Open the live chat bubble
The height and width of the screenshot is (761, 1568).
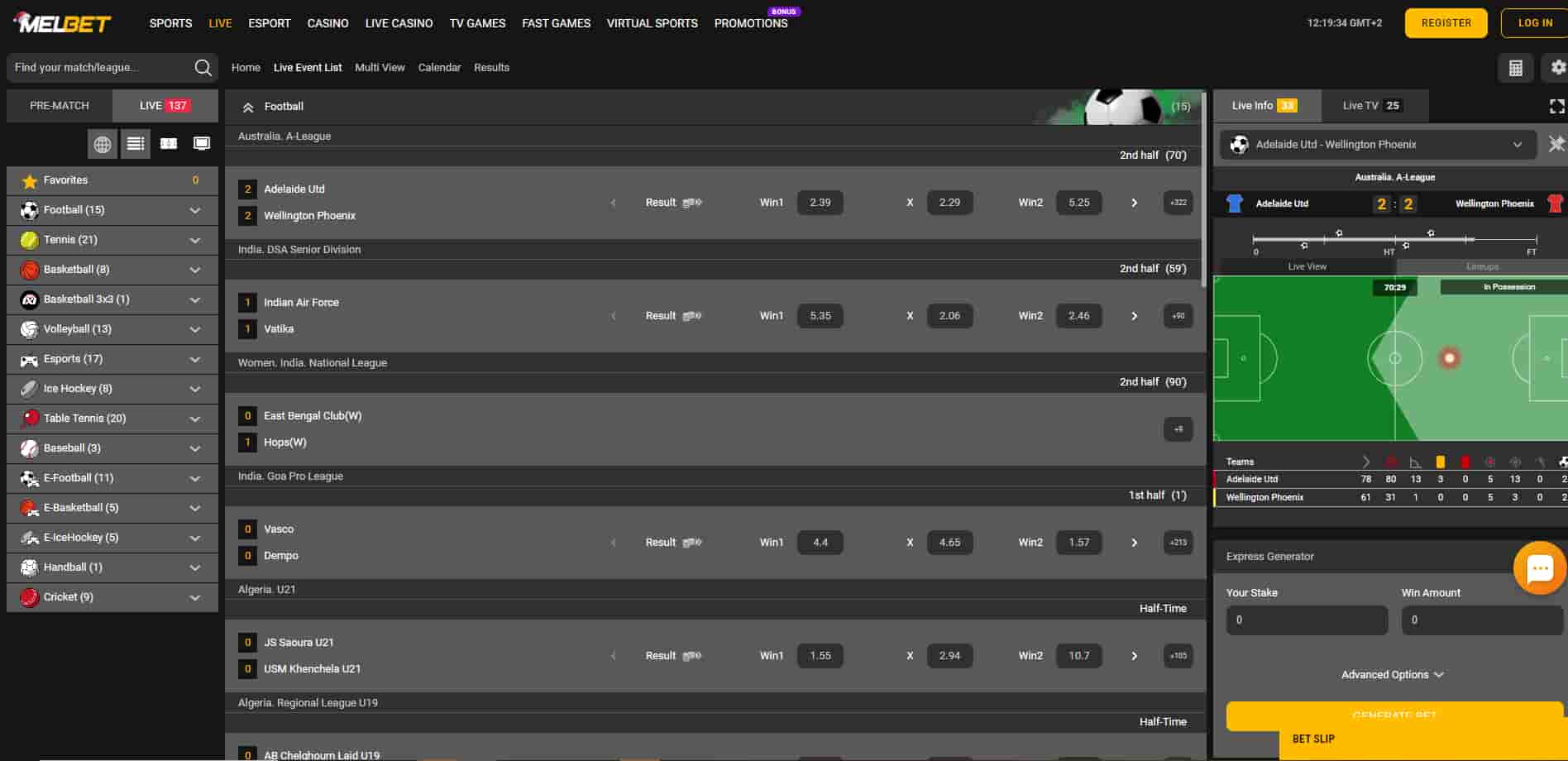[x=1538, y=567]
